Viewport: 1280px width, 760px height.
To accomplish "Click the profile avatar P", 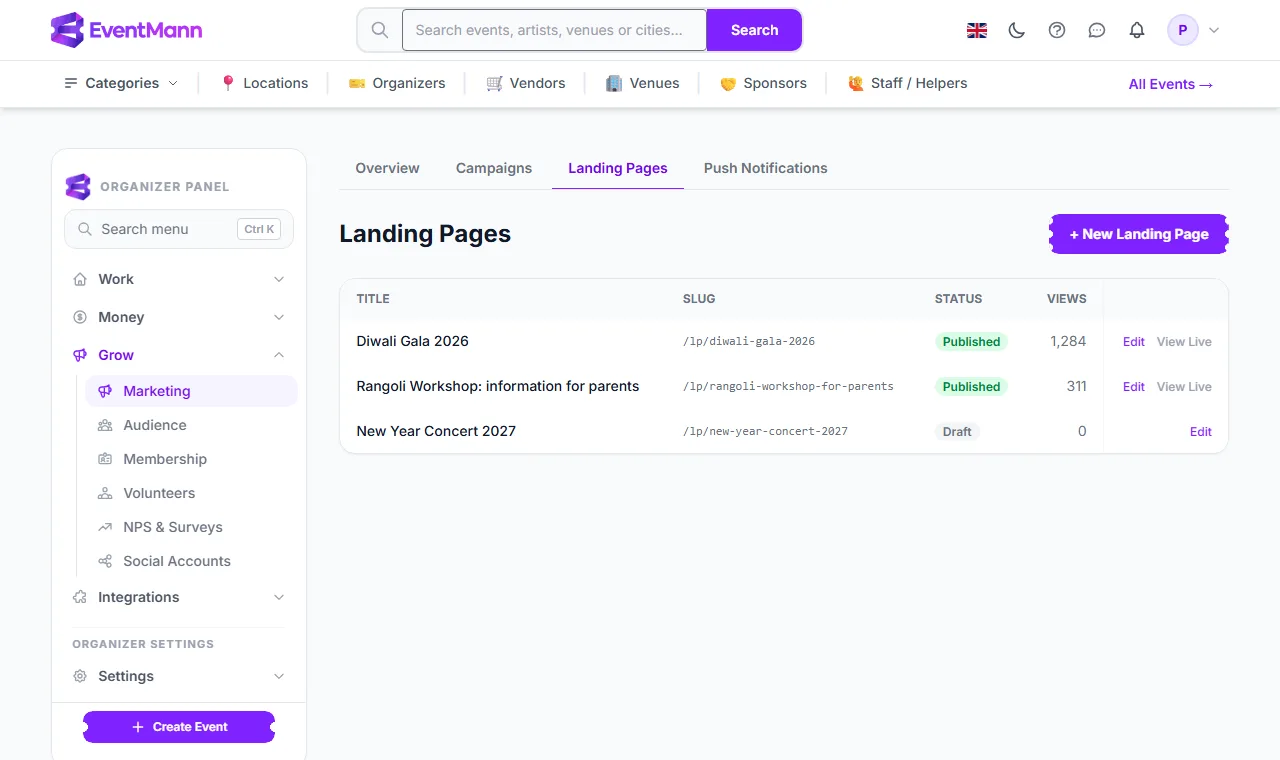I will (x=1183, y=30).
